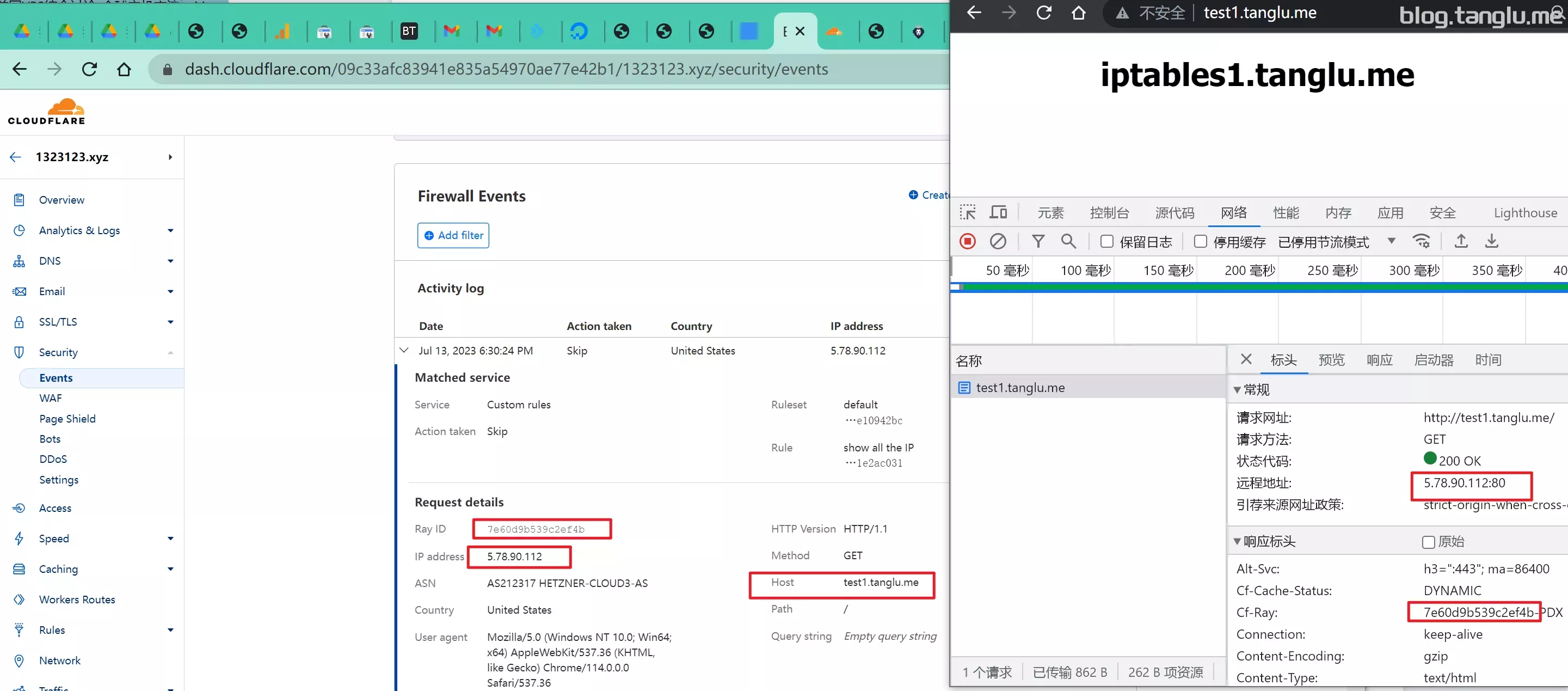
Task: Check the 原始 raw headers checkbox
Action: click(1428, 542)
